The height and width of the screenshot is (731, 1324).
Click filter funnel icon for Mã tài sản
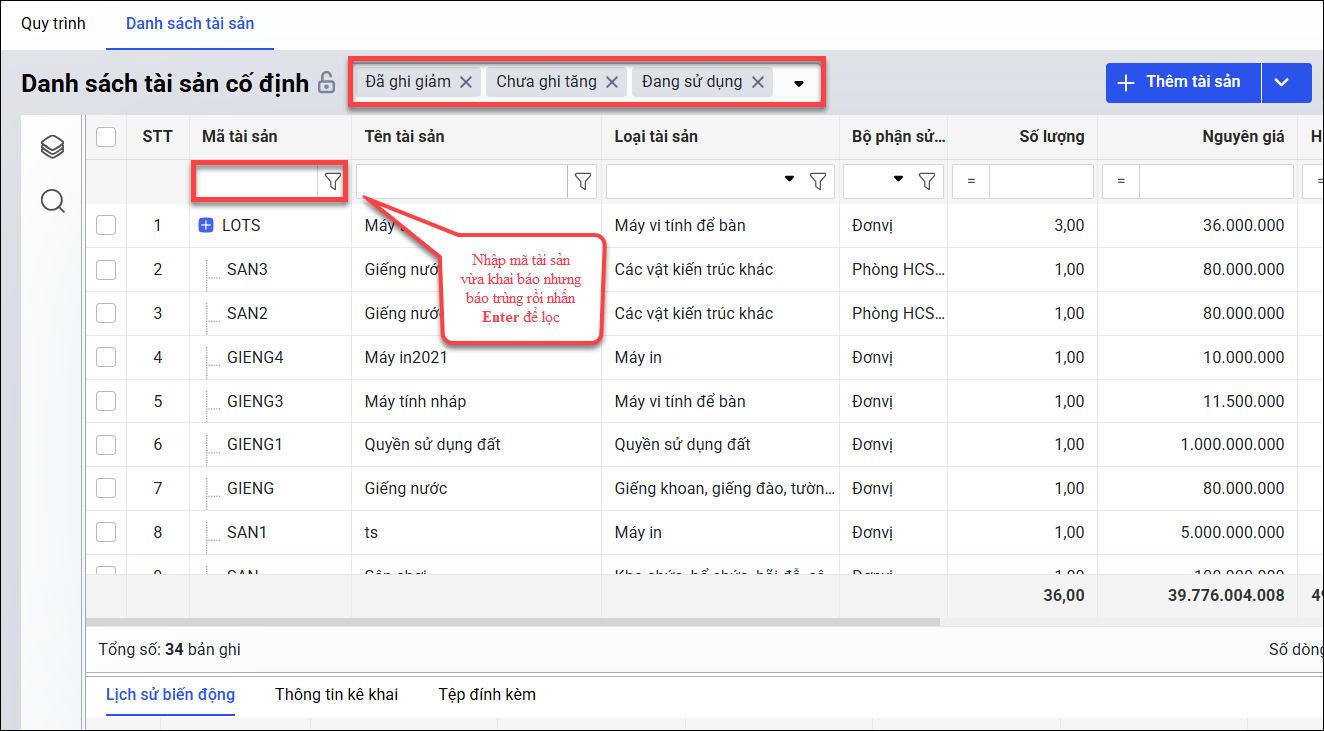click(x=333, y=181)
